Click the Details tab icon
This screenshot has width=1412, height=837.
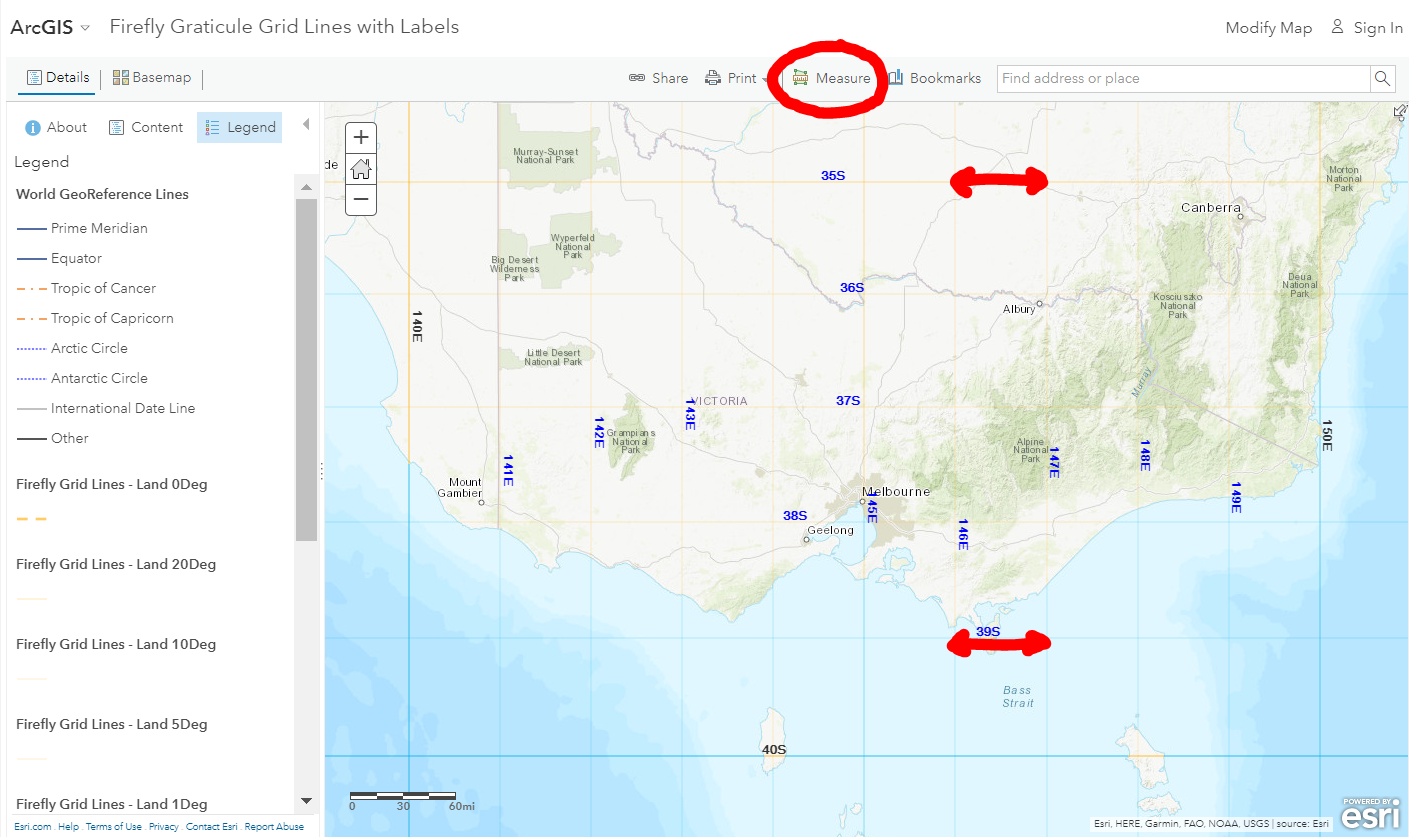tap(34, 77)
